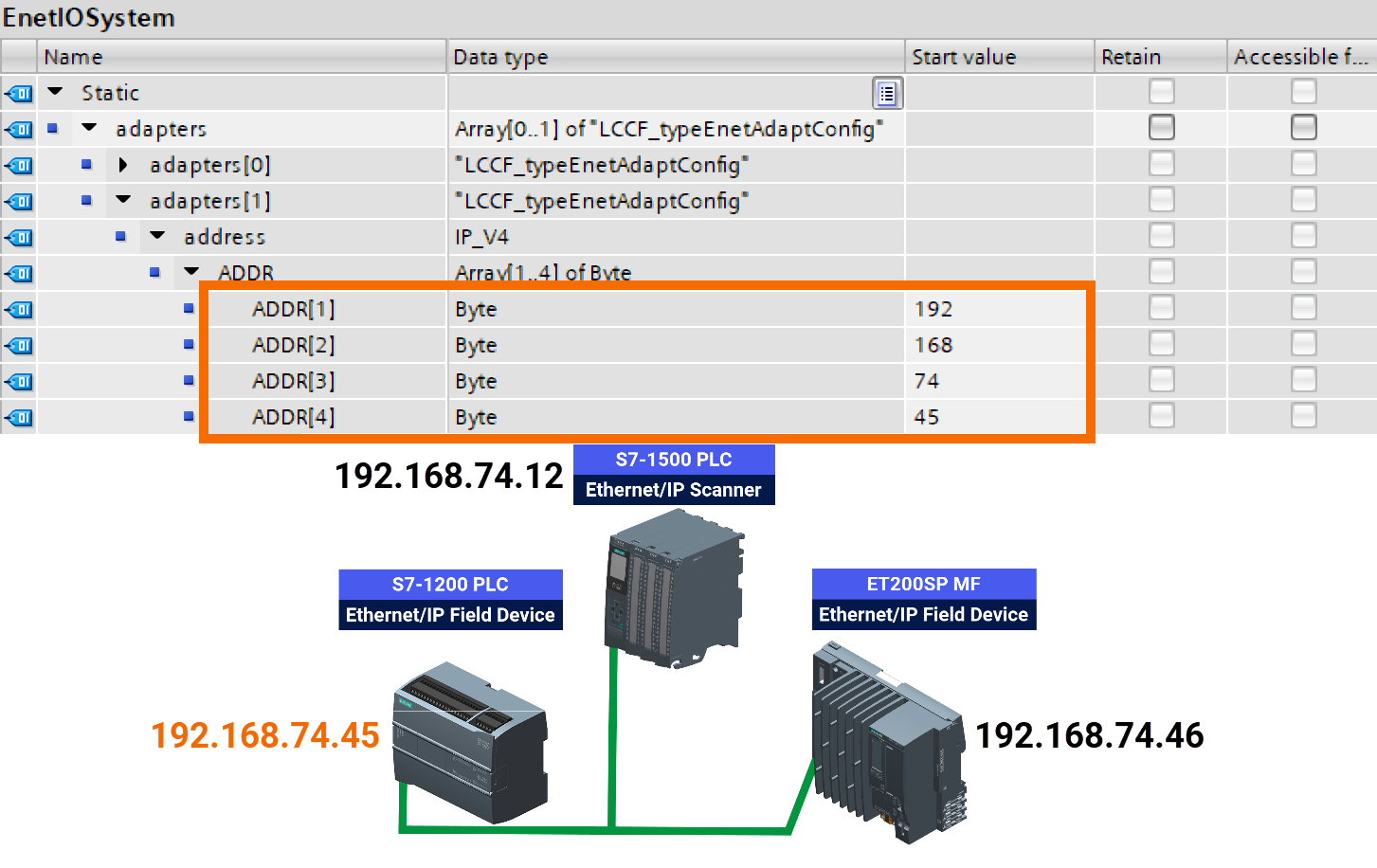Viewport: 1377px width, 868px height.
Task: Toggle Retain checkbox for adapters row
Action: 1161,127
